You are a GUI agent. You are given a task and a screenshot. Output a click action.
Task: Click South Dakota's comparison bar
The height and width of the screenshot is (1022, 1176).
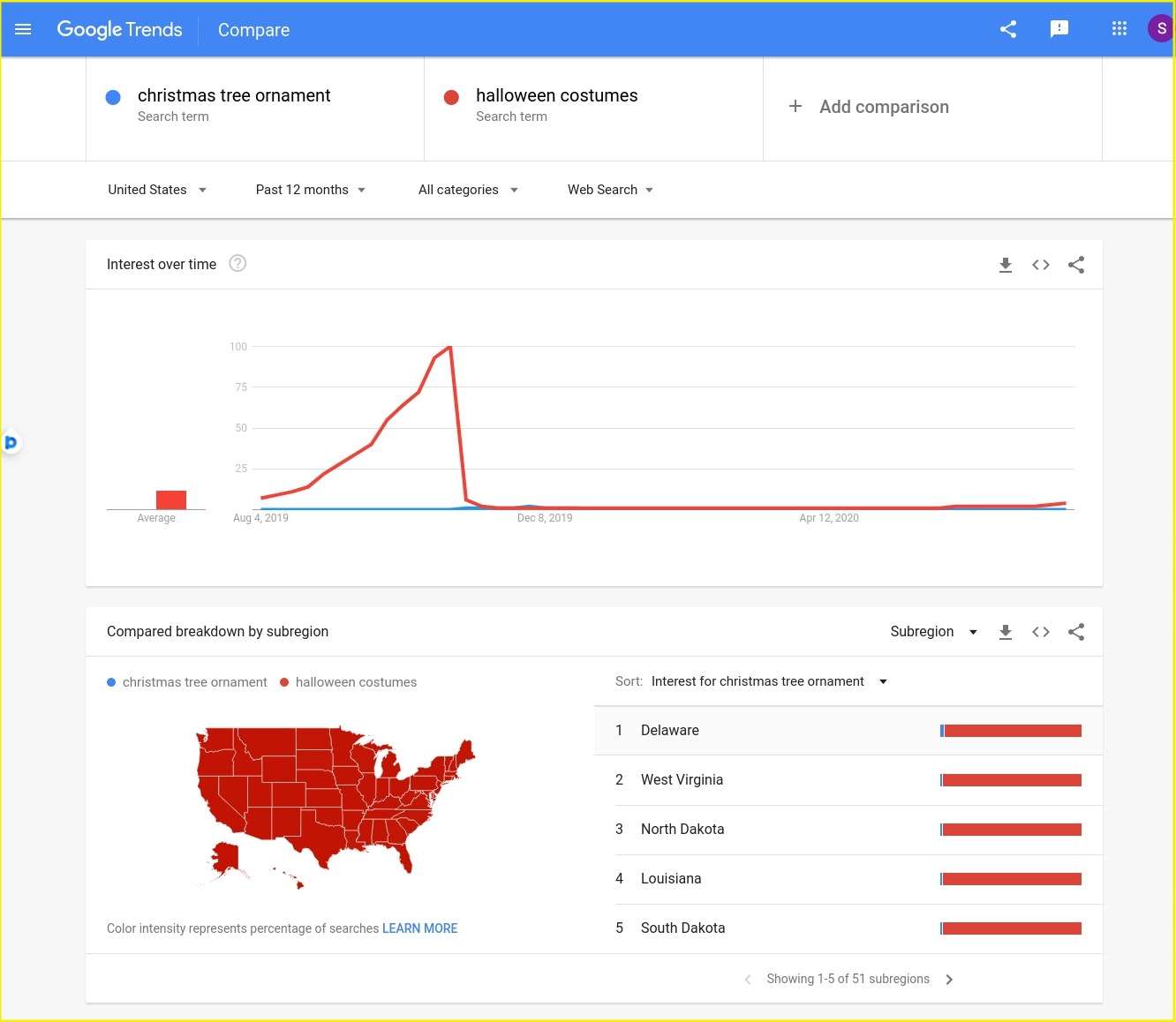[x=1011, y=928]
